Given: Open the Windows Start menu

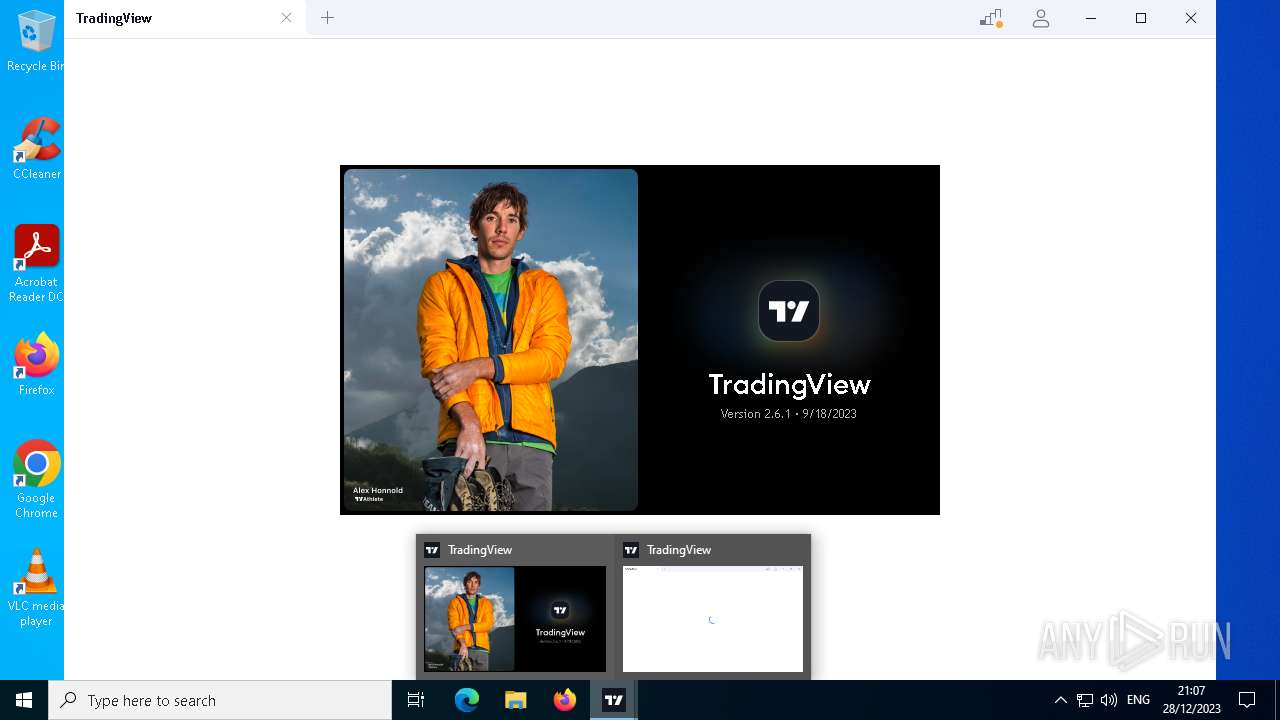Looking at the screenshot, I should (24, 700).
